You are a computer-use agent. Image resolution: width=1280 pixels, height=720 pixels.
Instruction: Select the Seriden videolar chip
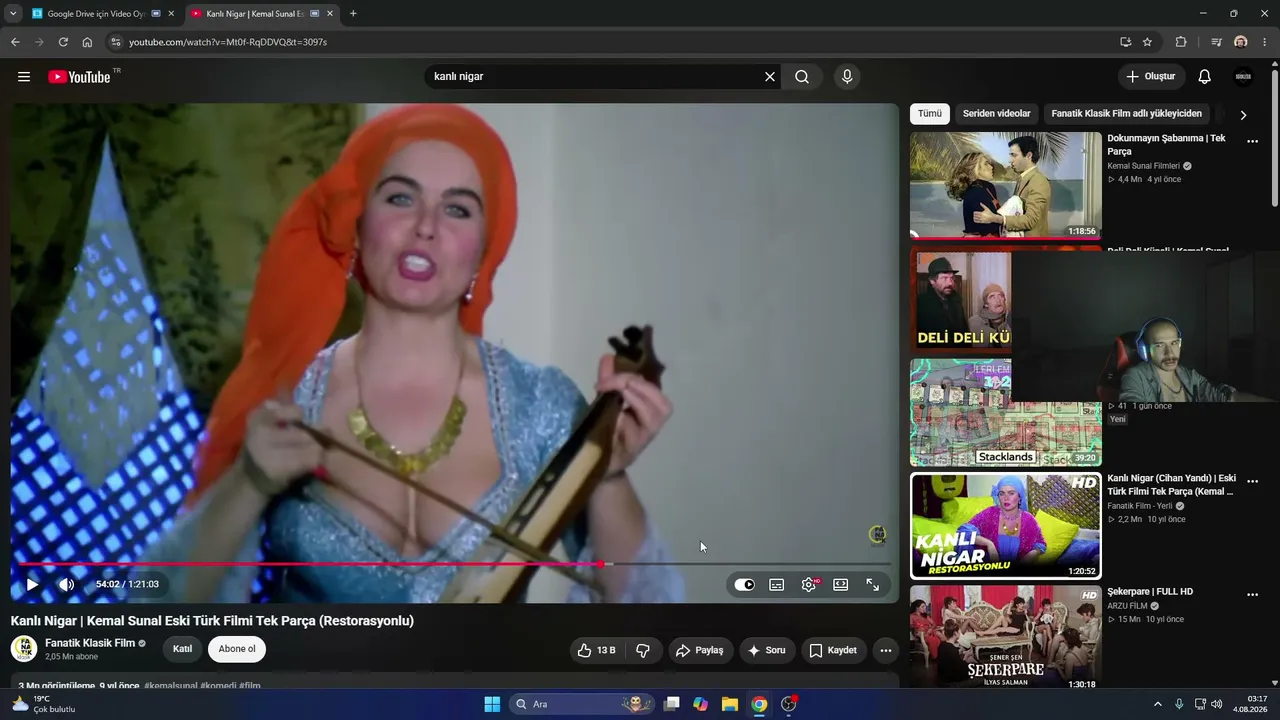click(x=997, y=114)
